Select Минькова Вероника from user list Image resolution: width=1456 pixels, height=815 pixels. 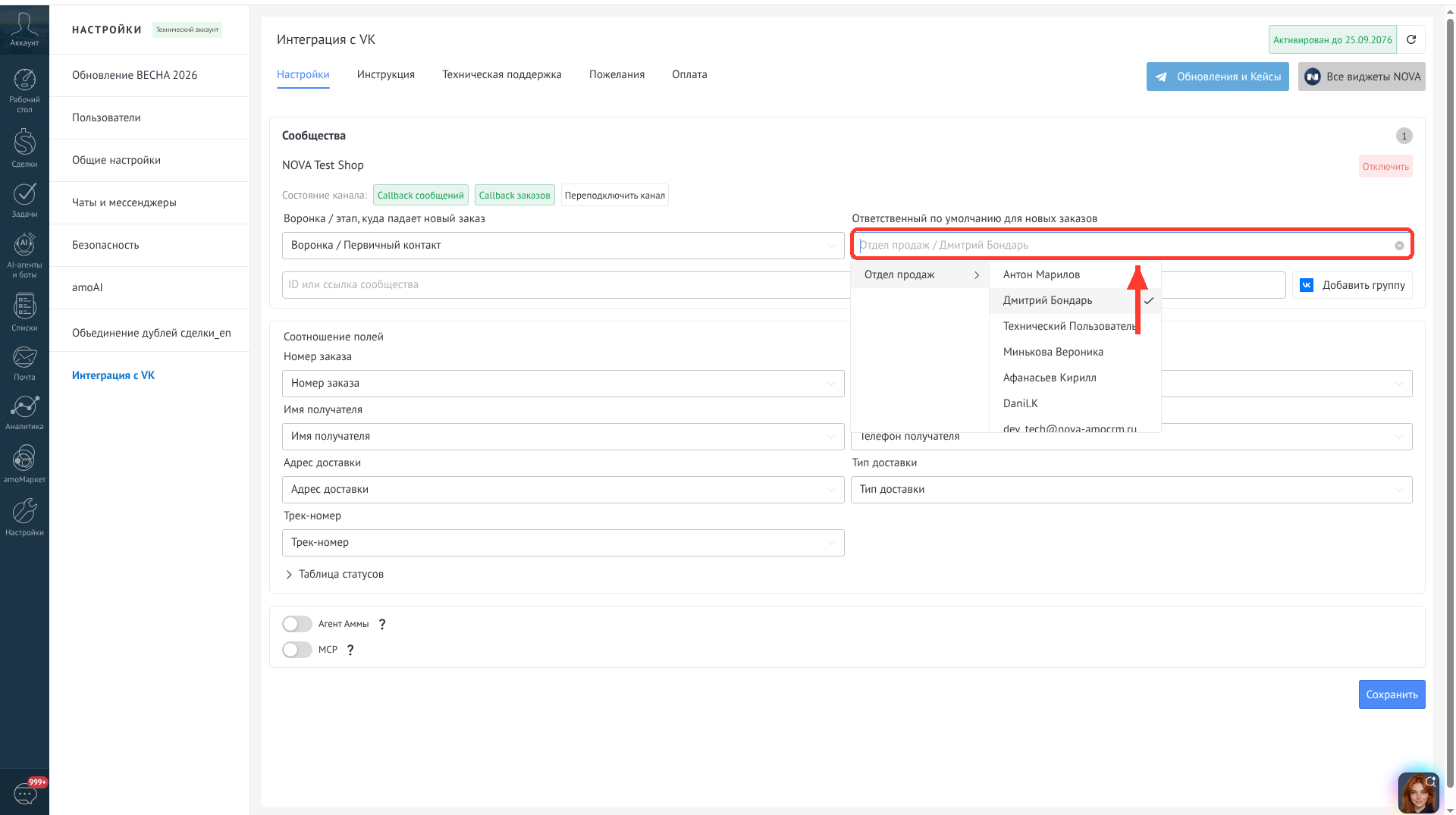[1075, 353]
